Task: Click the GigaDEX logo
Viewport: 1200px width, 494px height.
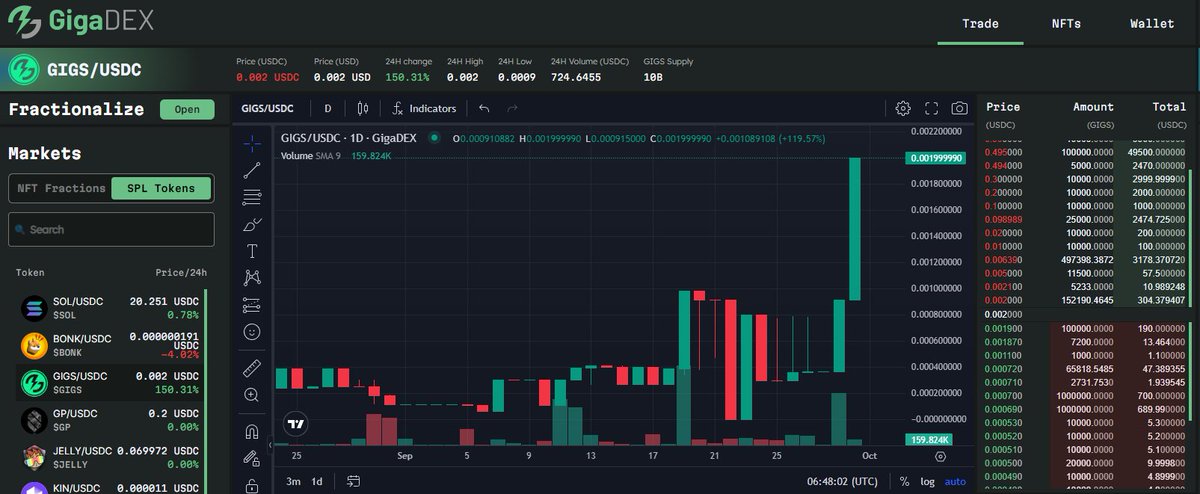Action: (x=82, y=22)
